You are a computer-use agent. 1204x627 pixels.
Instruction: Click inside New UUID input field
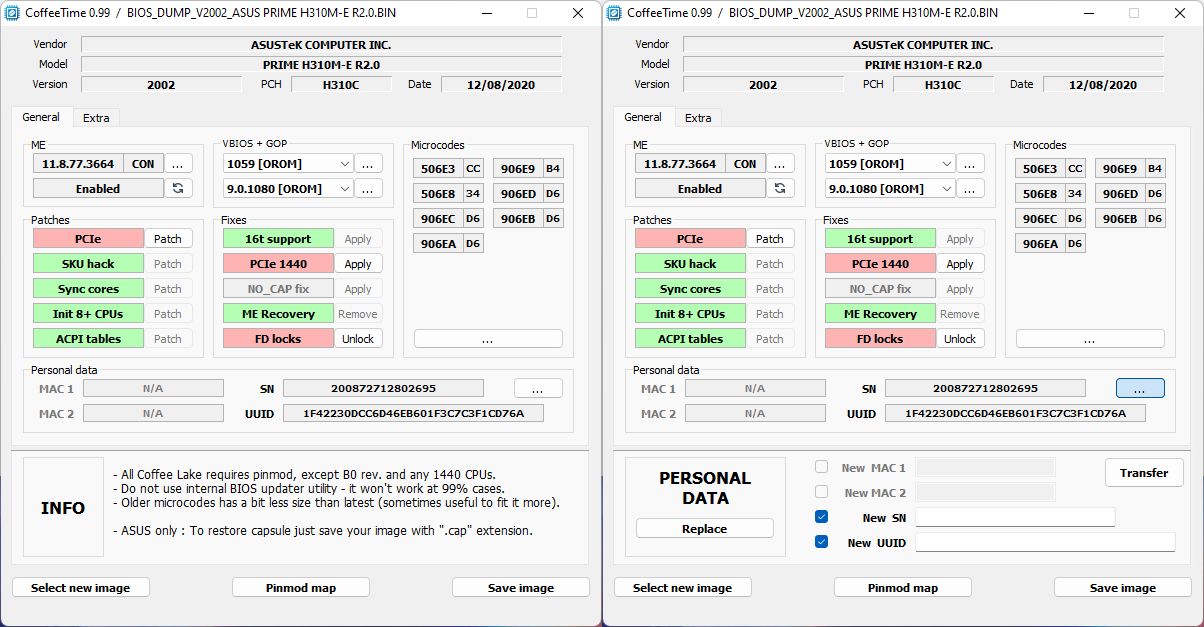point(1045,542)
